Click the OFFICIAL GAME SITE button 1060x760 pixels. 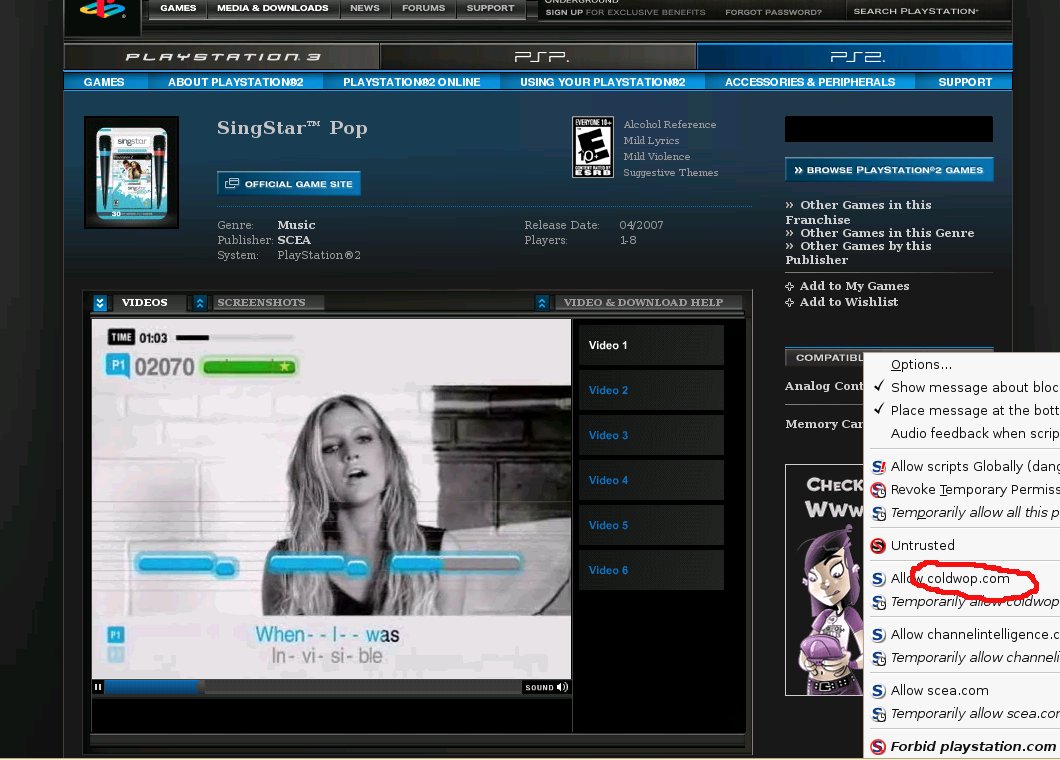[x=289, y=183]
